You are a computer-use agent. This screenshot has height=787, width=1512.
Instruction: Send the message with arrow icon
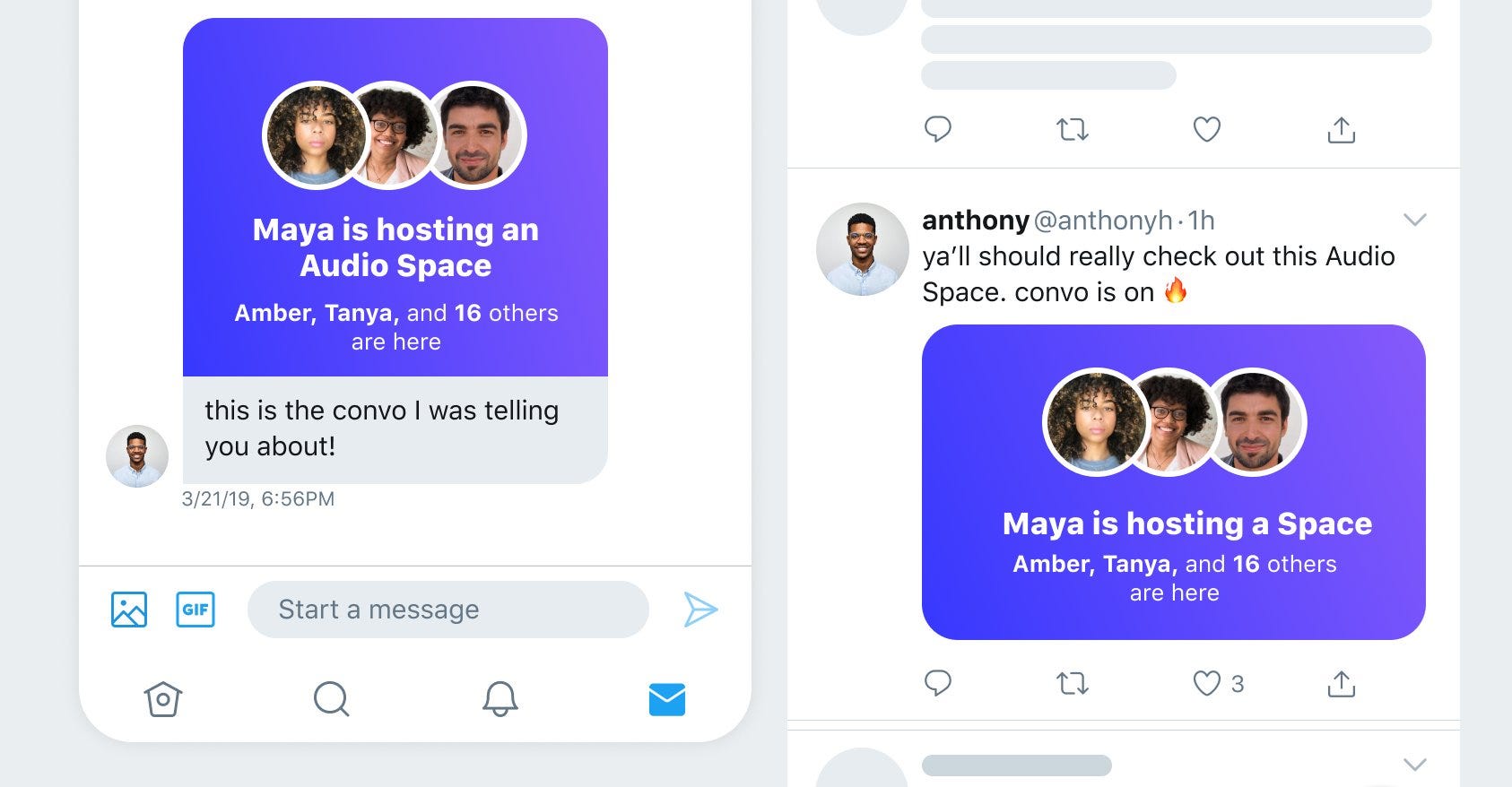point(700,610)
